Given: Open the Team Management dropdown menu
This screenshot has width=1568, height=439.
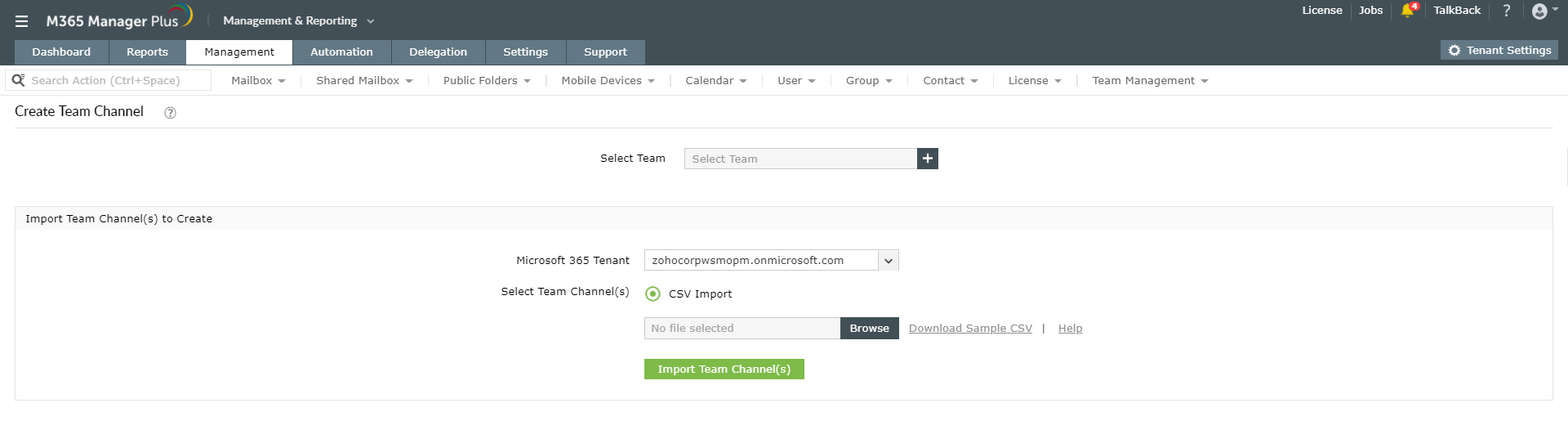Looking at the screenshot, I should tap(1150, 81).
